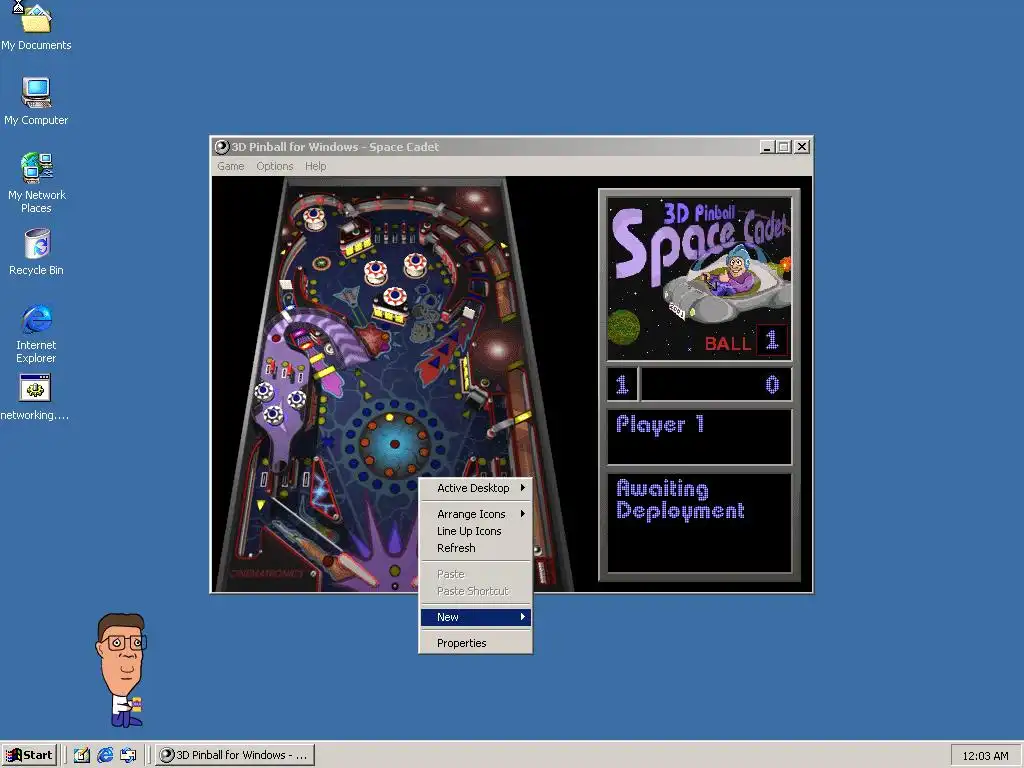Select the Internet Explorer desktop icon
The height and width of the screenshot is (768, 1024).
click(36, 333)
